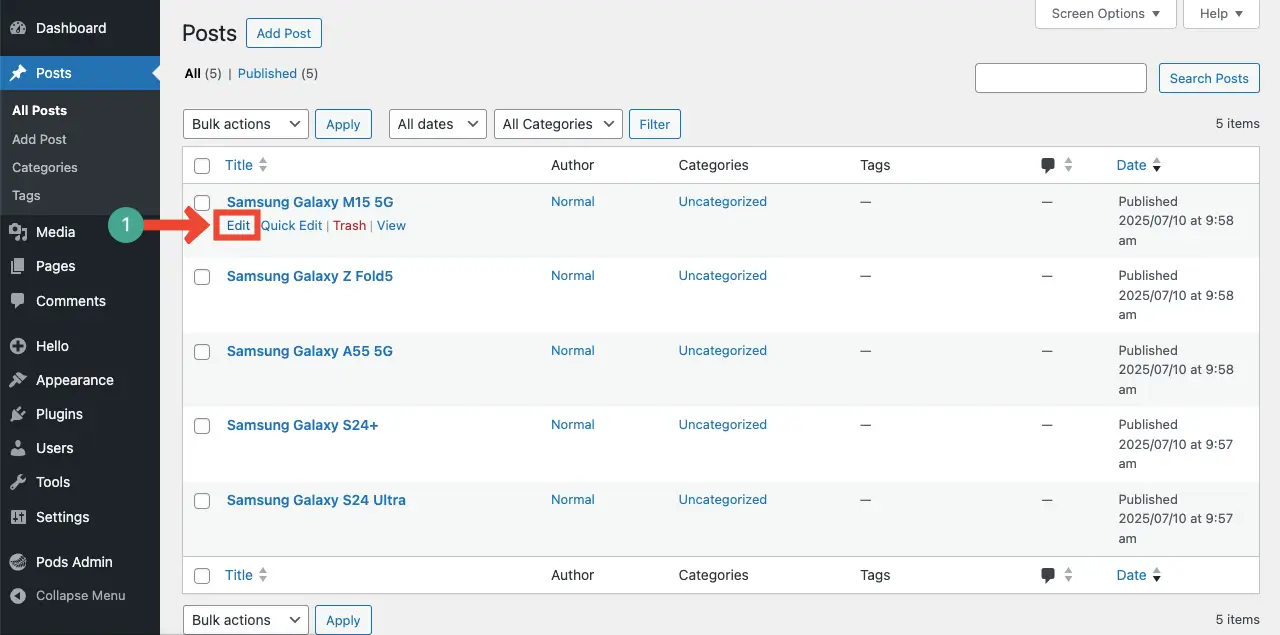Viewport: 1280px width, 635px height.
Task: Click the Appearance paintbrush icon
Action: (x=18, y=380)
